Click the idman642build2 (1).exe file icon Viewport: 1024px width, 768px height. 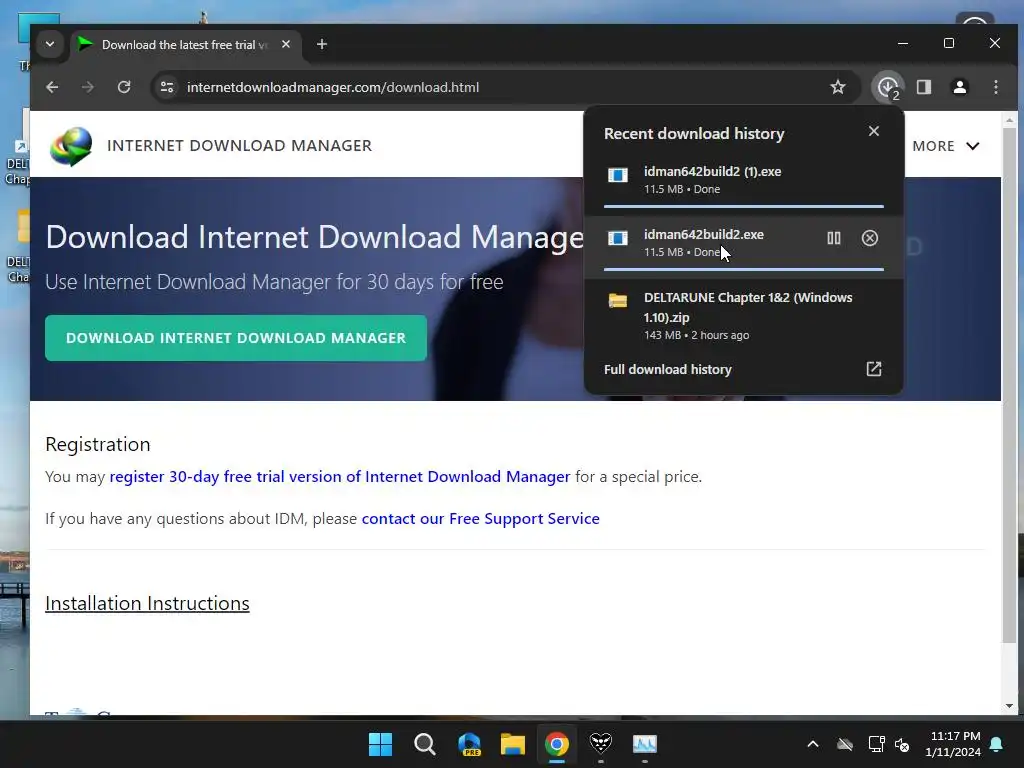(618, 175)
